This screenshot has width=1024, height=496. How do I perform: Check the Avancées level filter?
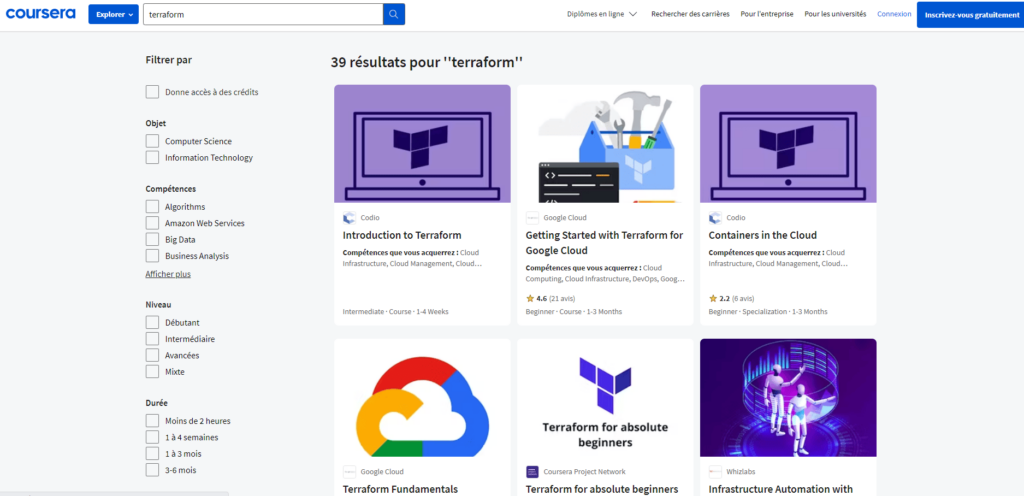click(152, 355)
